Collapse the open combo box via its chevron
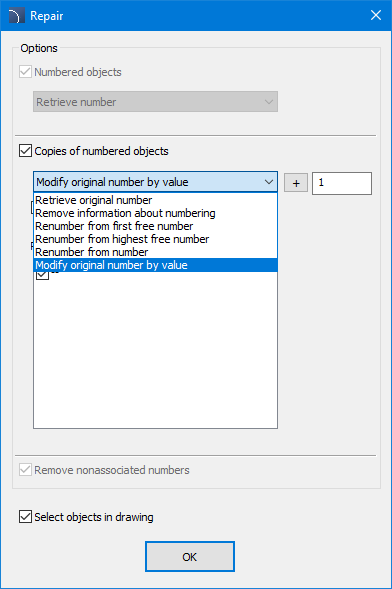This screenshot has width=392, height=589. coord(268,182)
